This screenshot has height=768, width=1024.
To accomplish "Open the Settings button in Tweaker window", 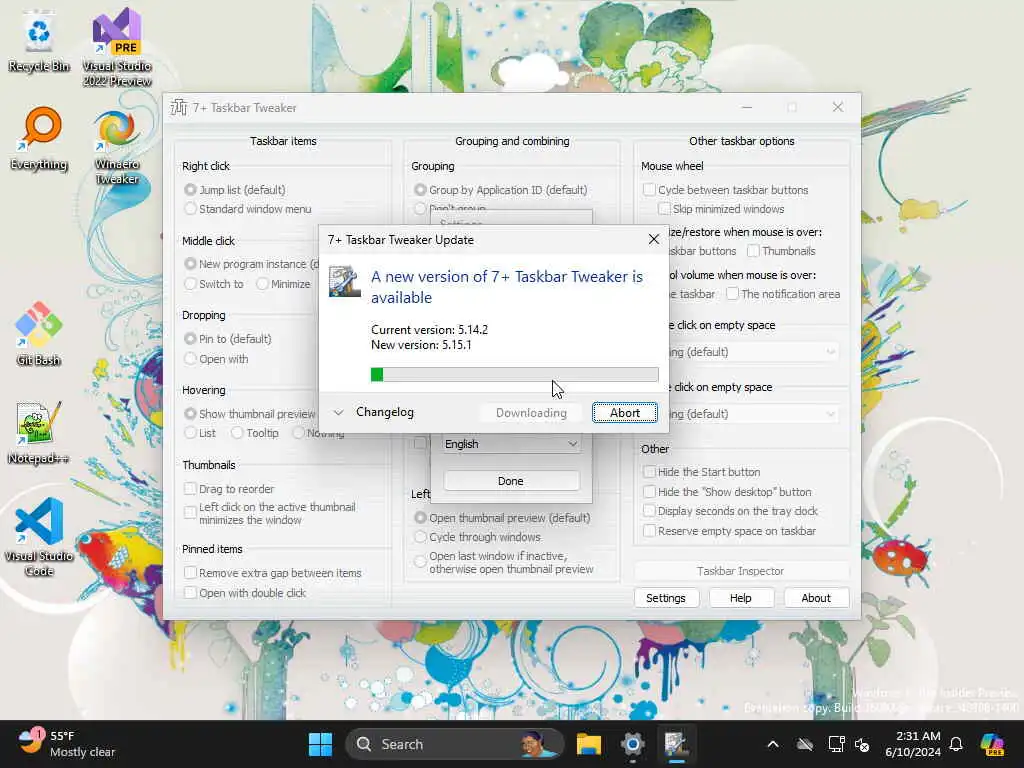I will [666, 598].
